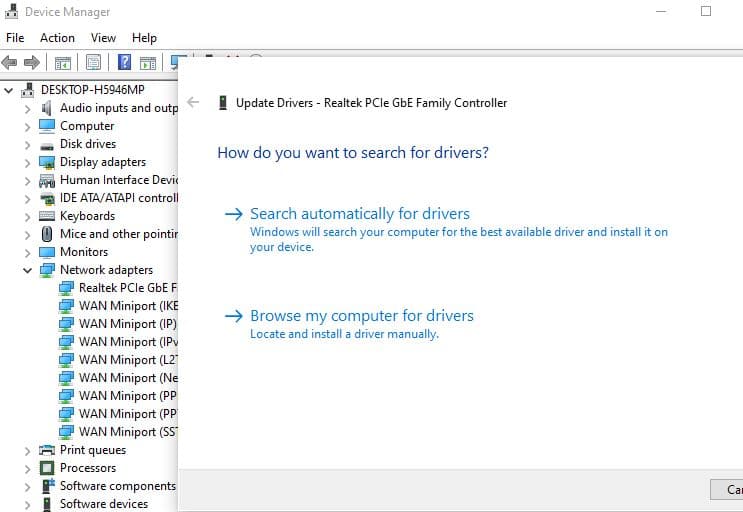Image resolution: width=743 pixels, height=512 pixels.
Task: Choose Browse my computer for drivers
Action: point(361,316)
